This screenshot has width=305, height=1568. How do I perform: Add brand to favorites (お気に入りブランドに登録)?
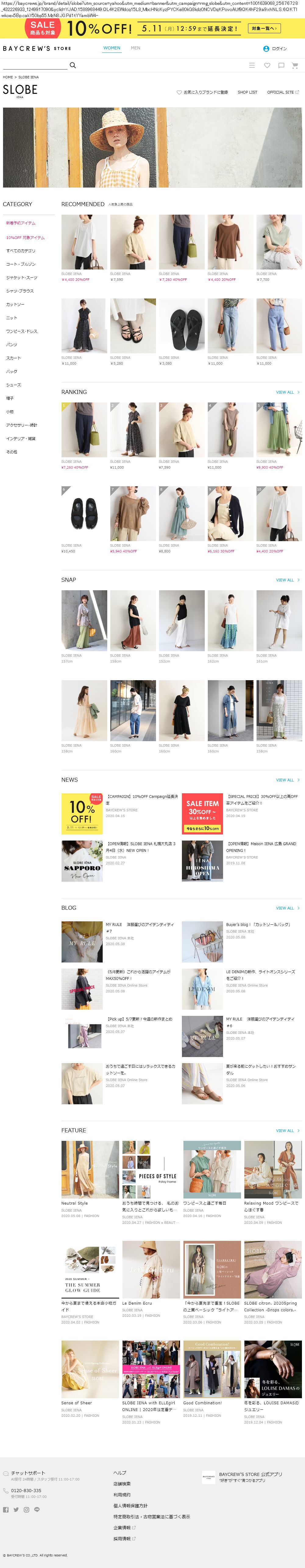pyautogui.click(x=202, y=92)
